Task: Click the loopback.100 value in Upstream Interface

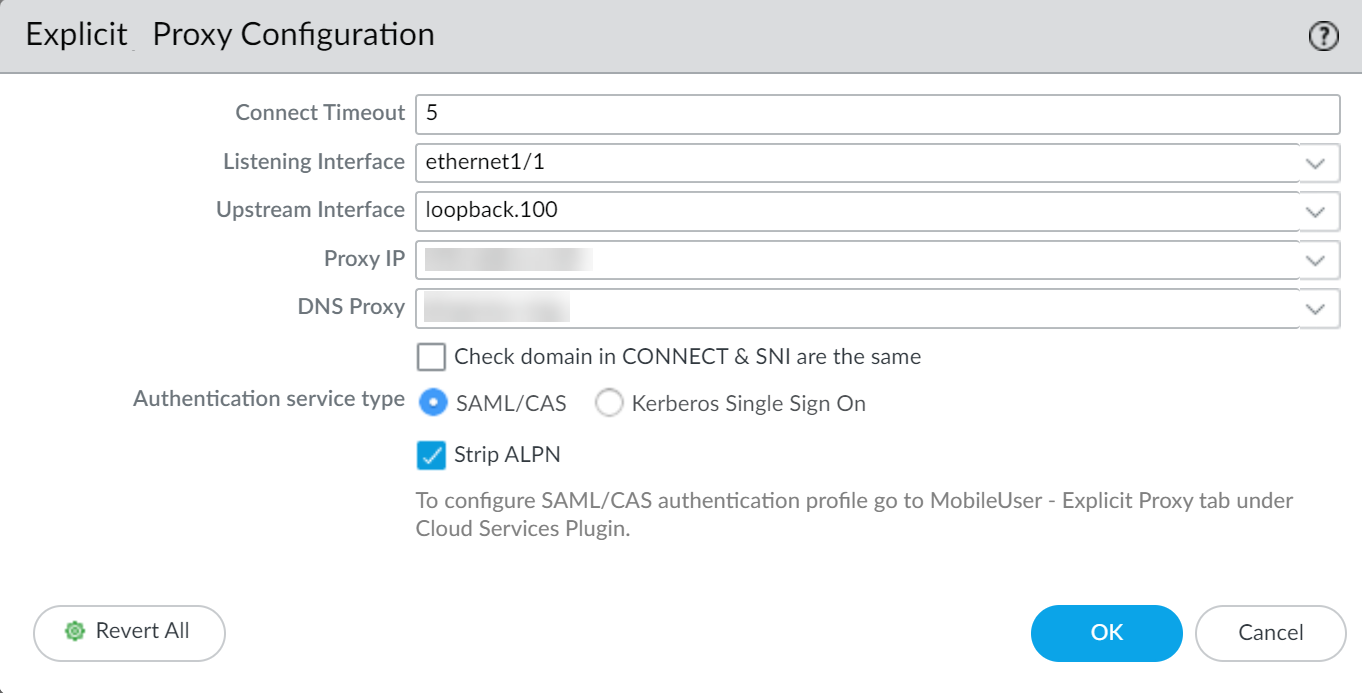Action: tap(491, 210)
